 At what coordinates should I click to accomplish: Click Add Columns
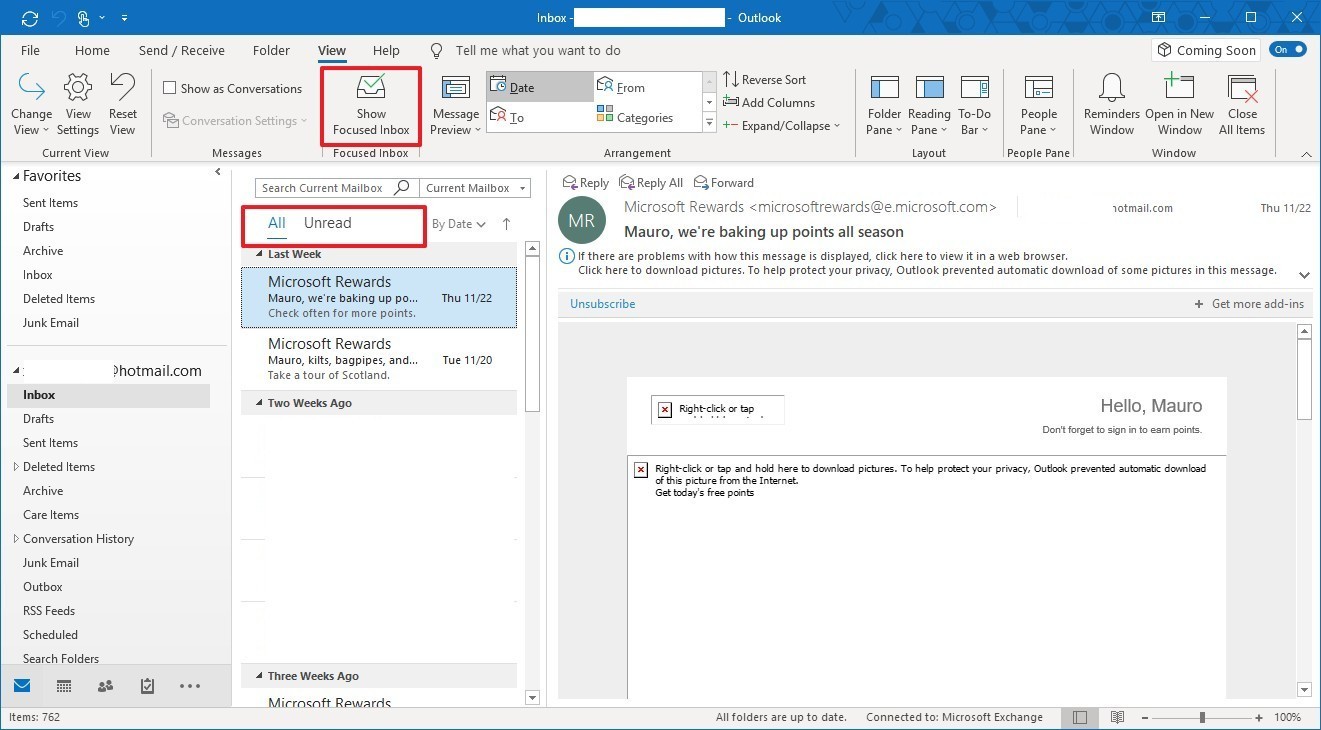click(x=768, y=102)
